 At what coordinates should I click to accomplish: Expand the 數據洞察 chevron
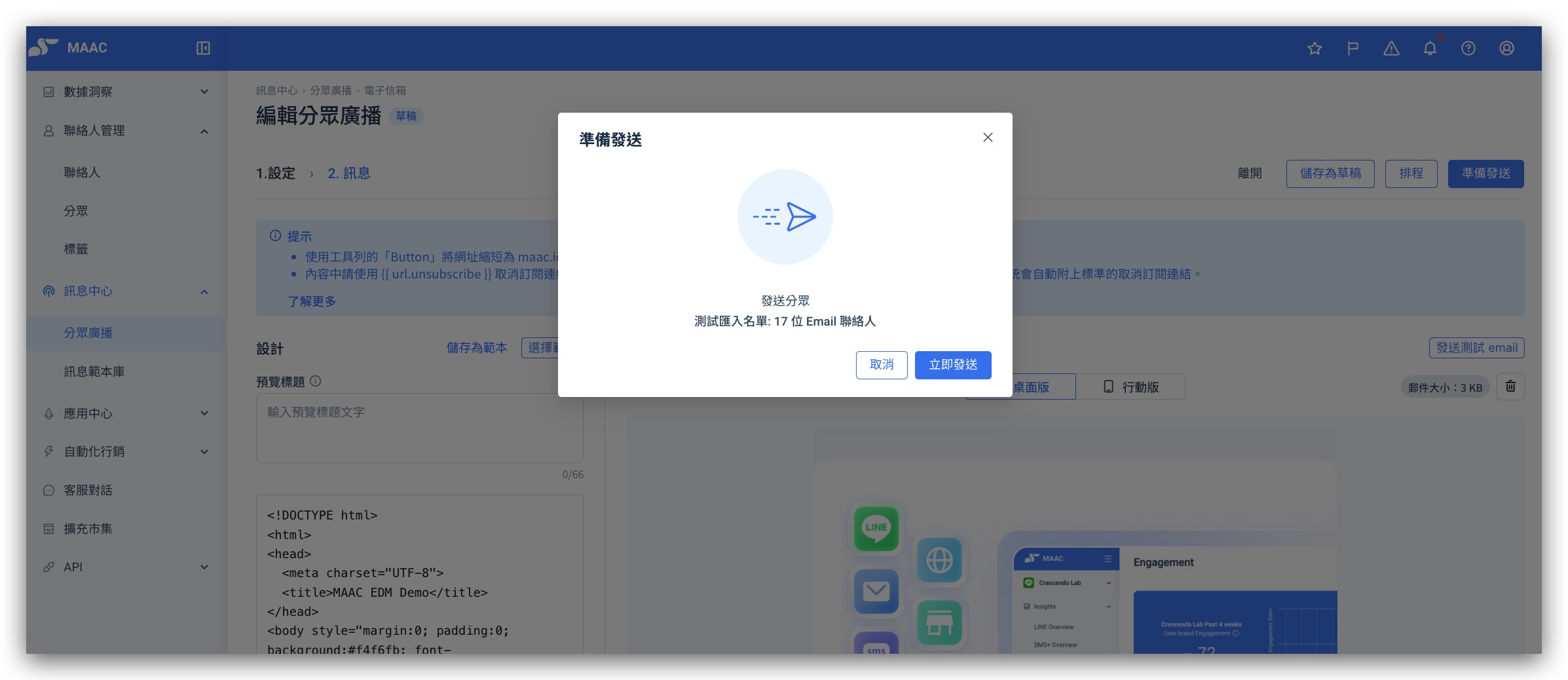tap(204, 92)
